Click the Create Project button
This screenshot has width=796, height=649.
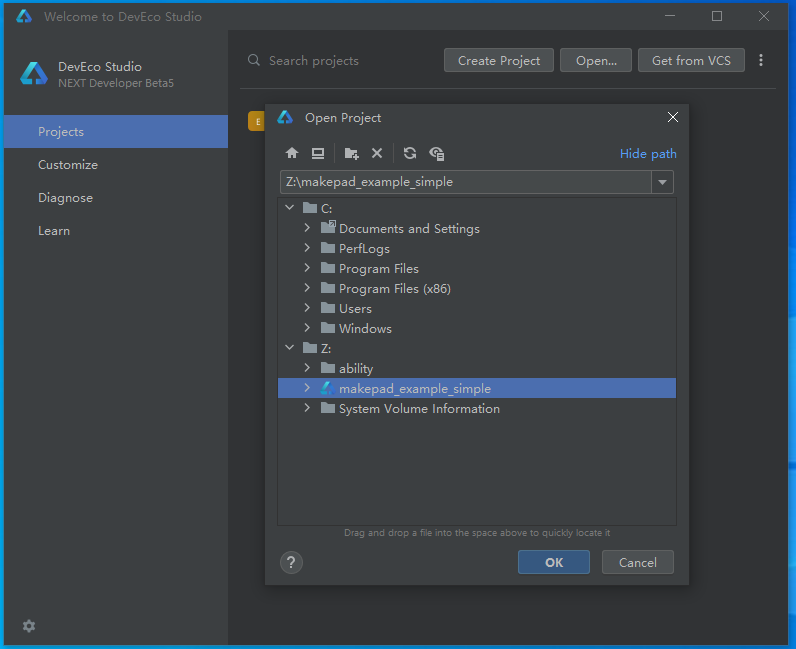coord(499,60)
